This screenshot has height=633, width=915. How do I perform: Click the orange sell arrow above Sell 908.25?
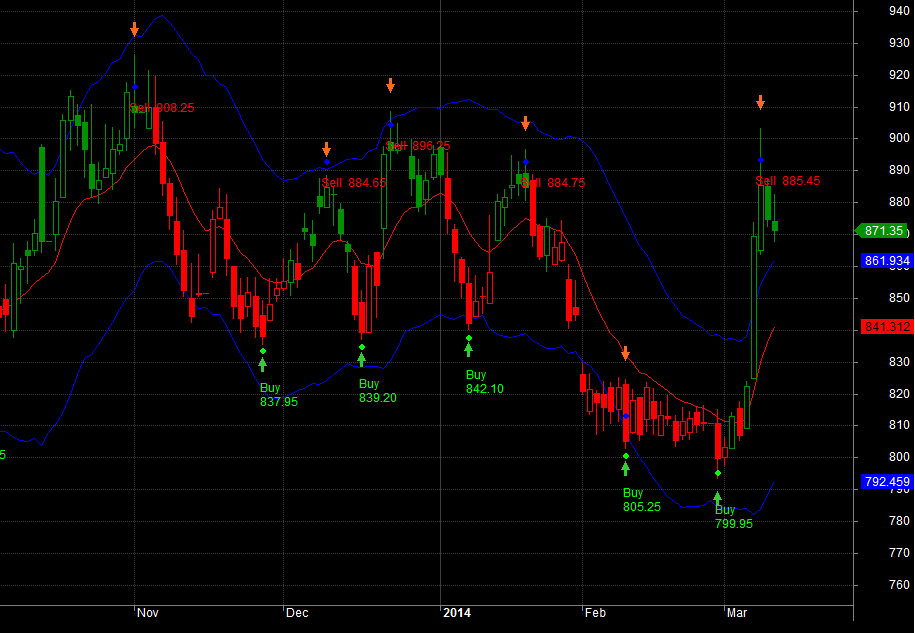click(135, 29)
